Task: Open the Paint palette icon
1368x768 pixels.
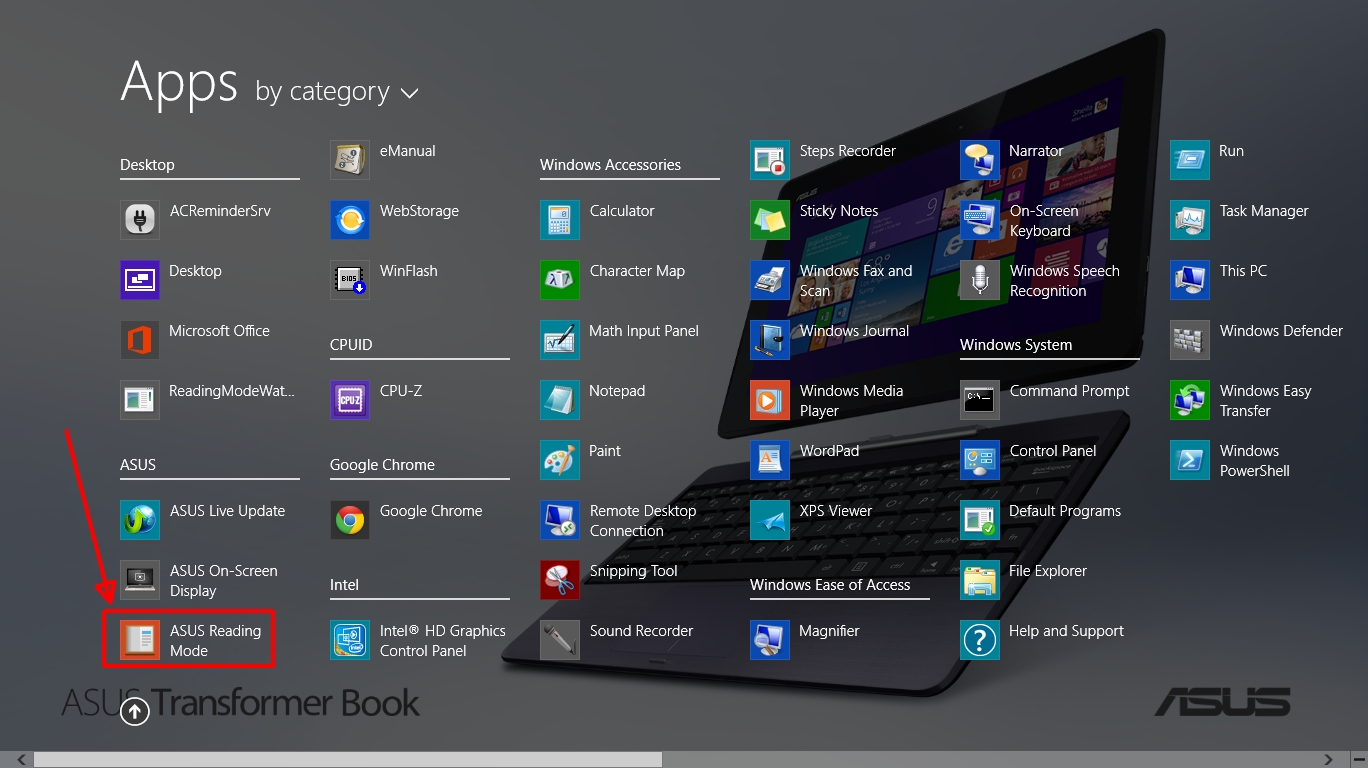Action: (560, 460)
